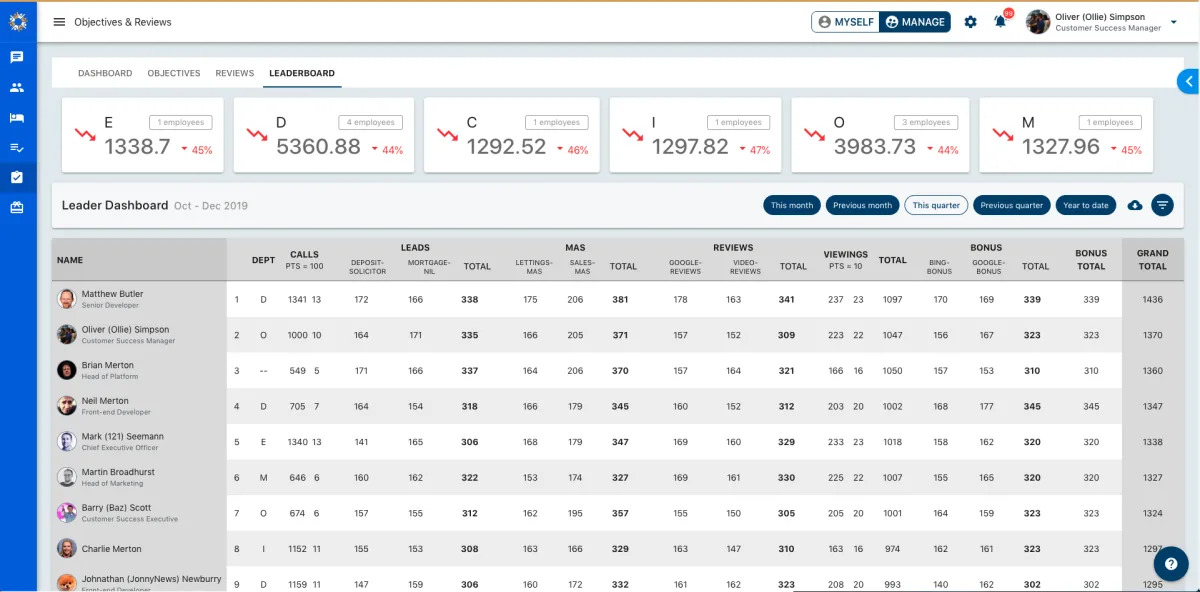1200x592 pixels.
Task: Filter by This month
Action: pos(792,205)
